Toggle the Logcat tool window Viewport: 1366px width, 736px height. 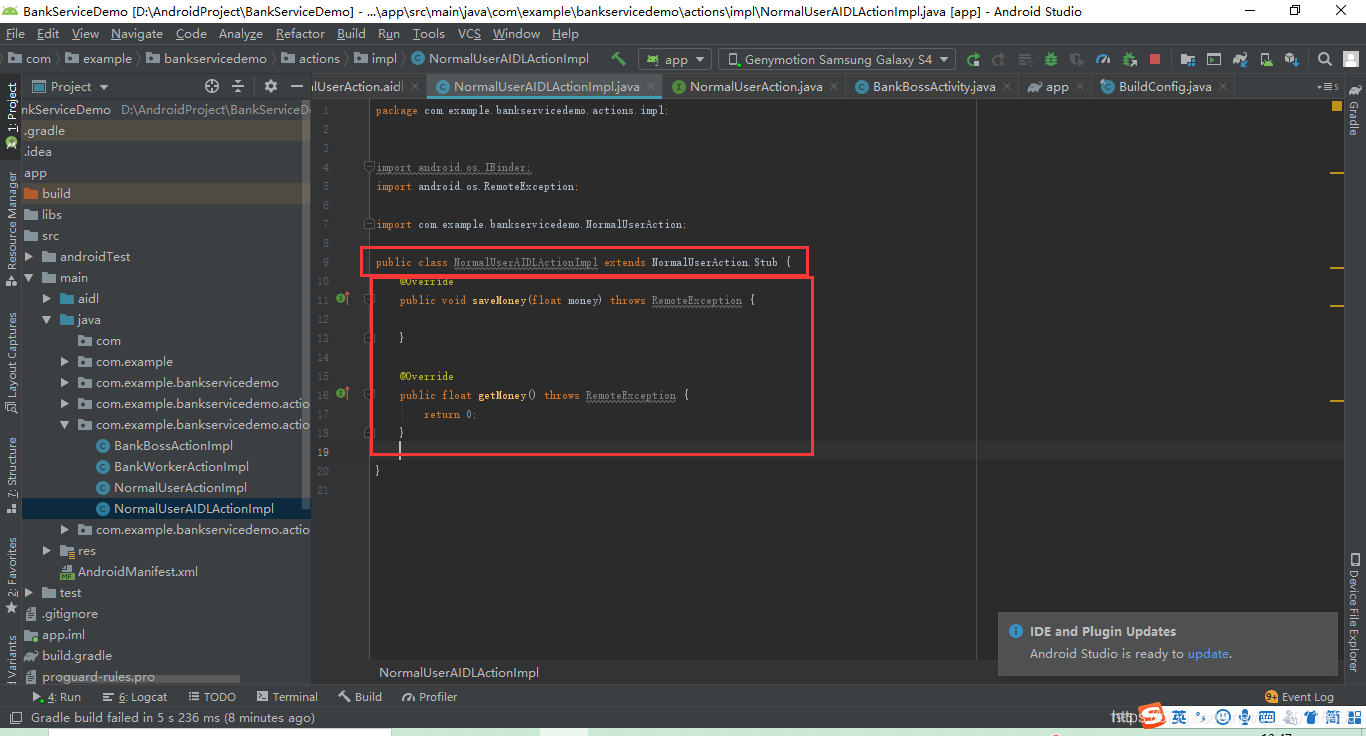134,697
